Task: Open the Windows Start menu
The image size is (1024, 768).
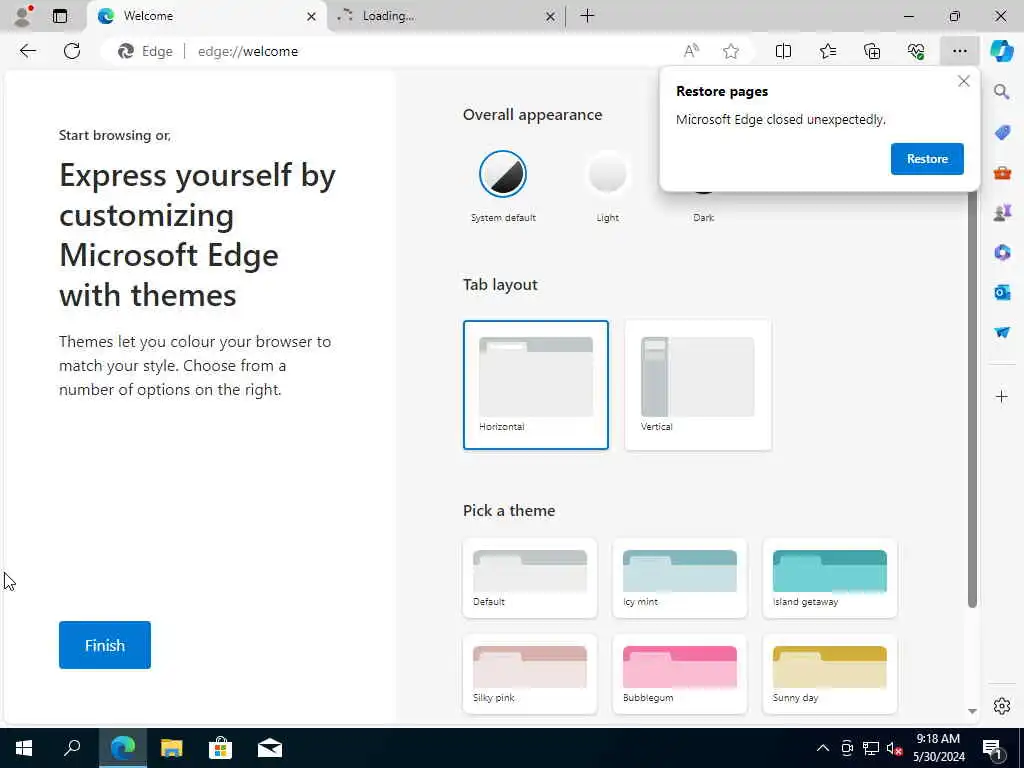Action: click(24, 748)
